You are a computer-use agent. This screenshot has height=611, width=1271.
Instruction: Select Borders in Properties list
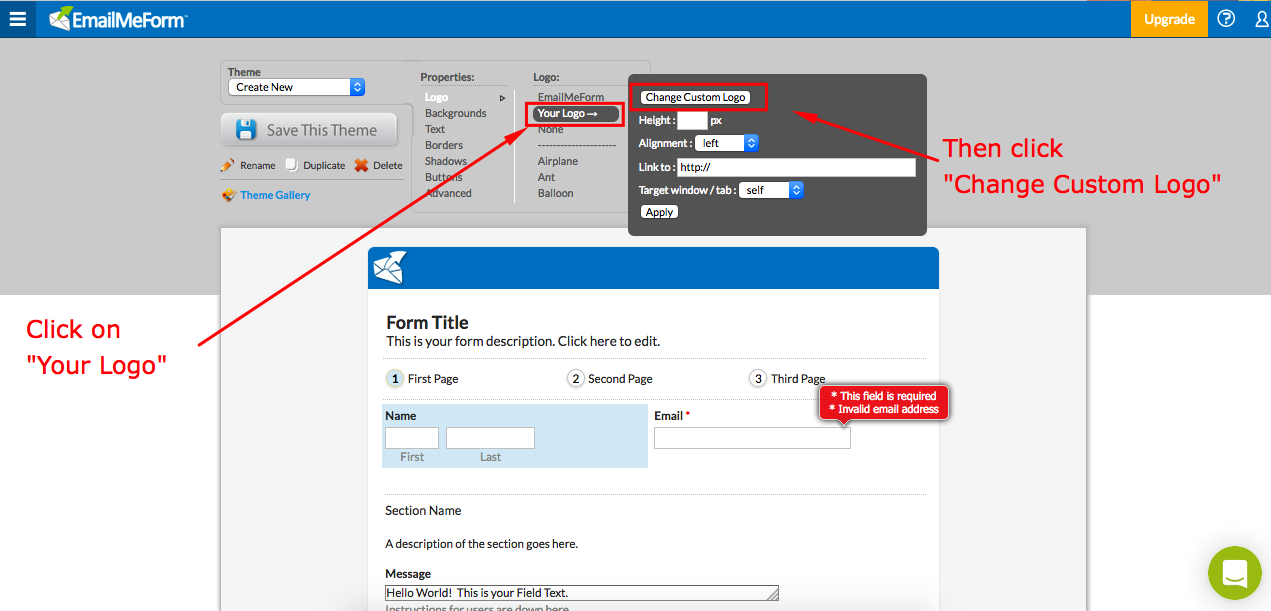click(x=444, y=146)
